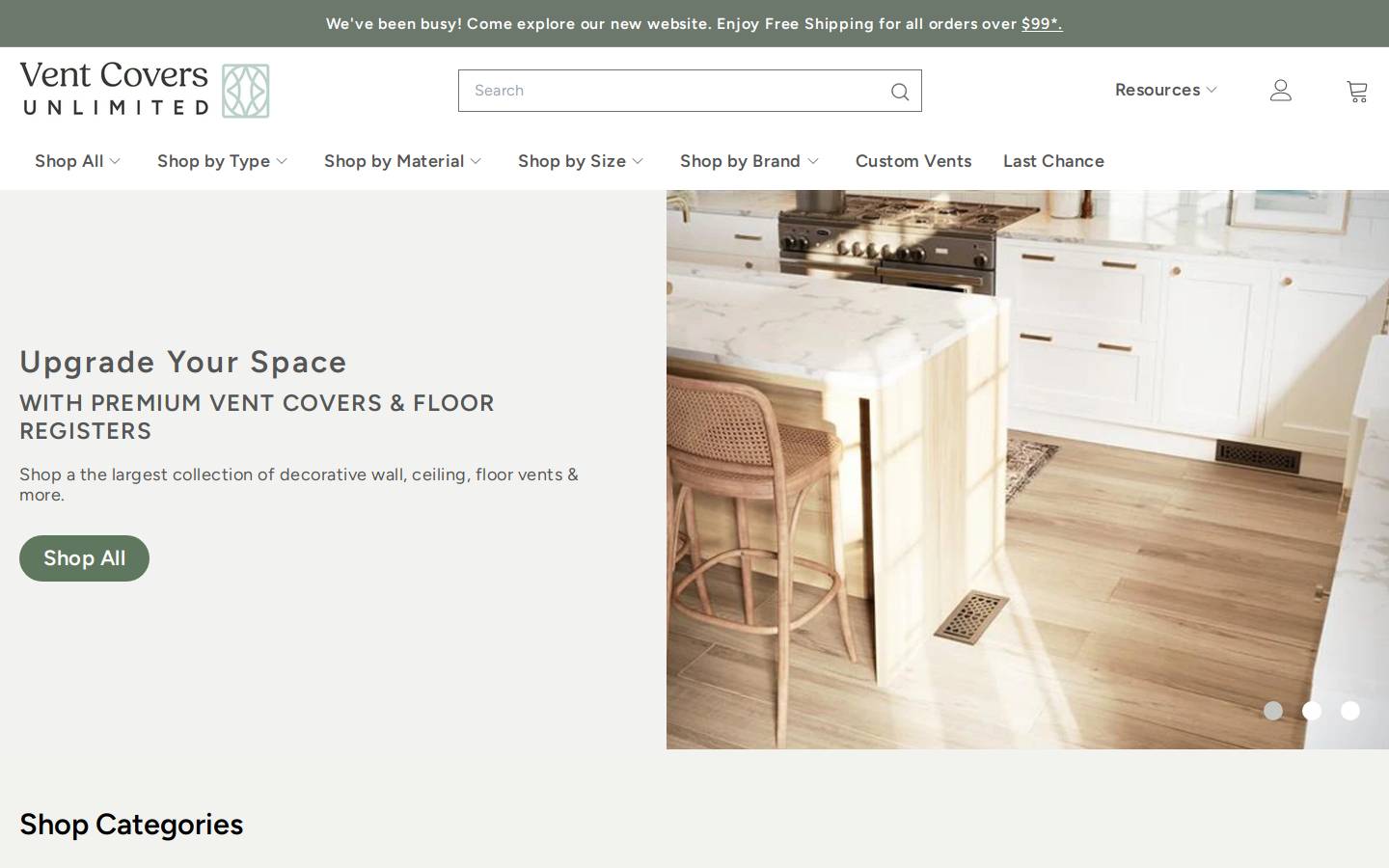The height and width of the screenshot is (868, 1389).
Task: Select the first carousel slide dot
Action: [1273, 711]
